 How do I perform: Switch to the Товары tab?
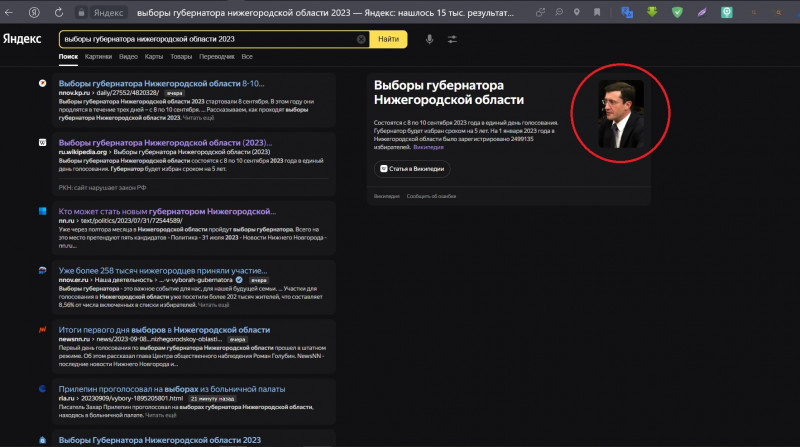(181, 57)
